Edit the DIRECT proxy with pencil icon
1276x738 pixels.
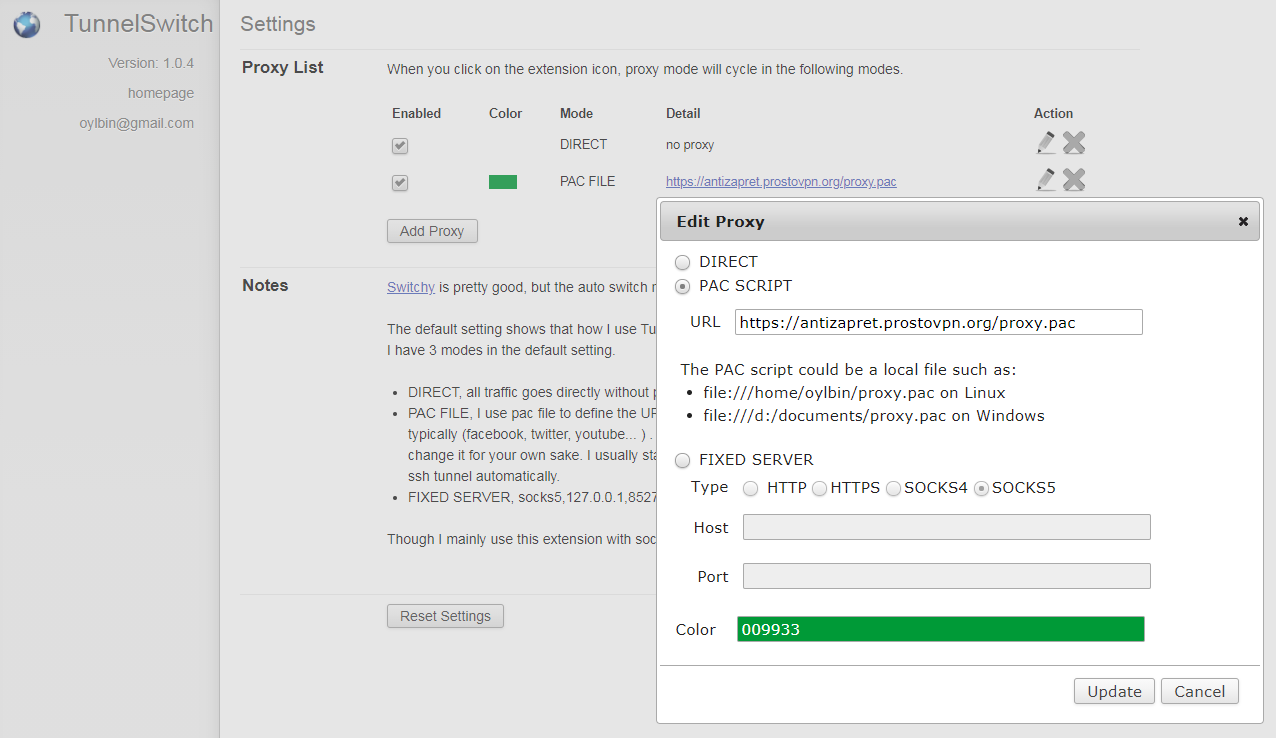point(1046,143)
